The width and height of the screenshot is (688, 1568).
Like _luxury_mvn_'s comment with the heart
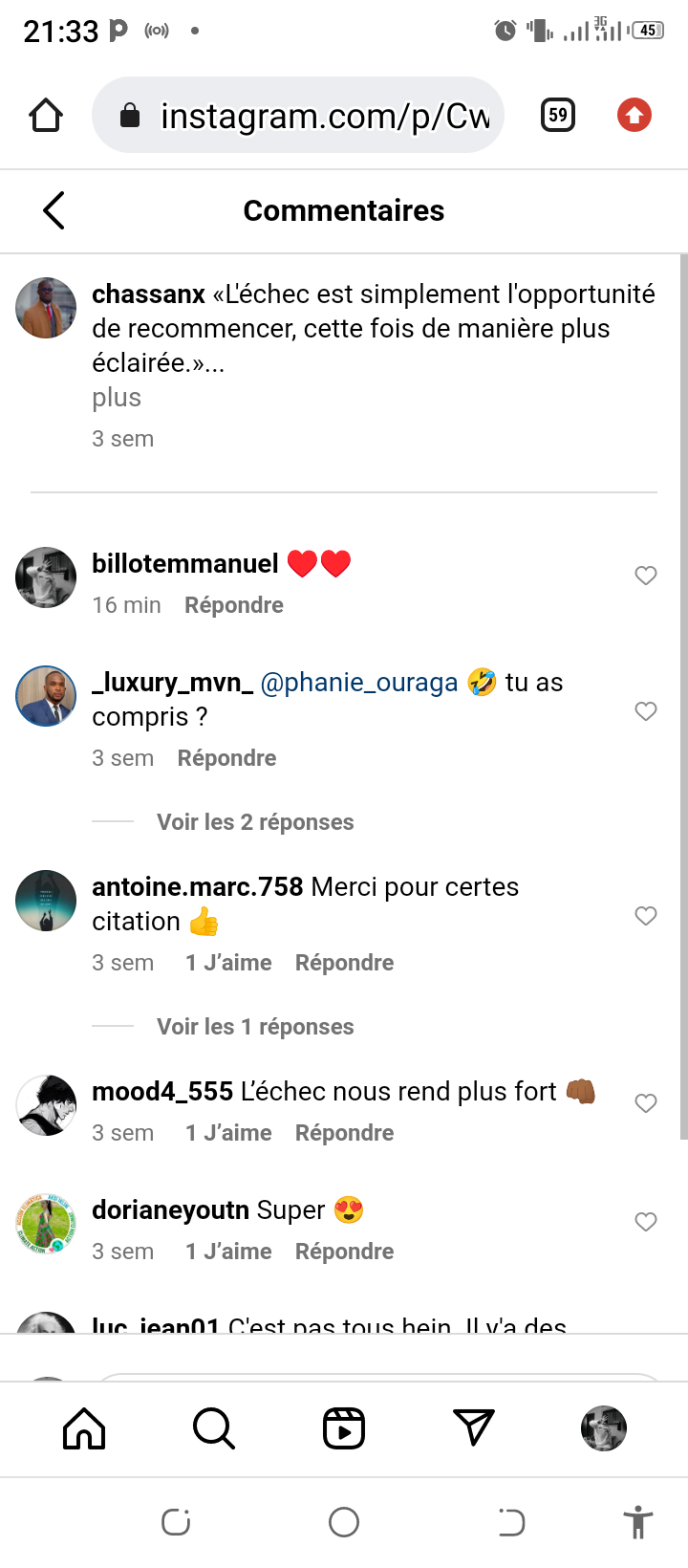pos(646,711)
